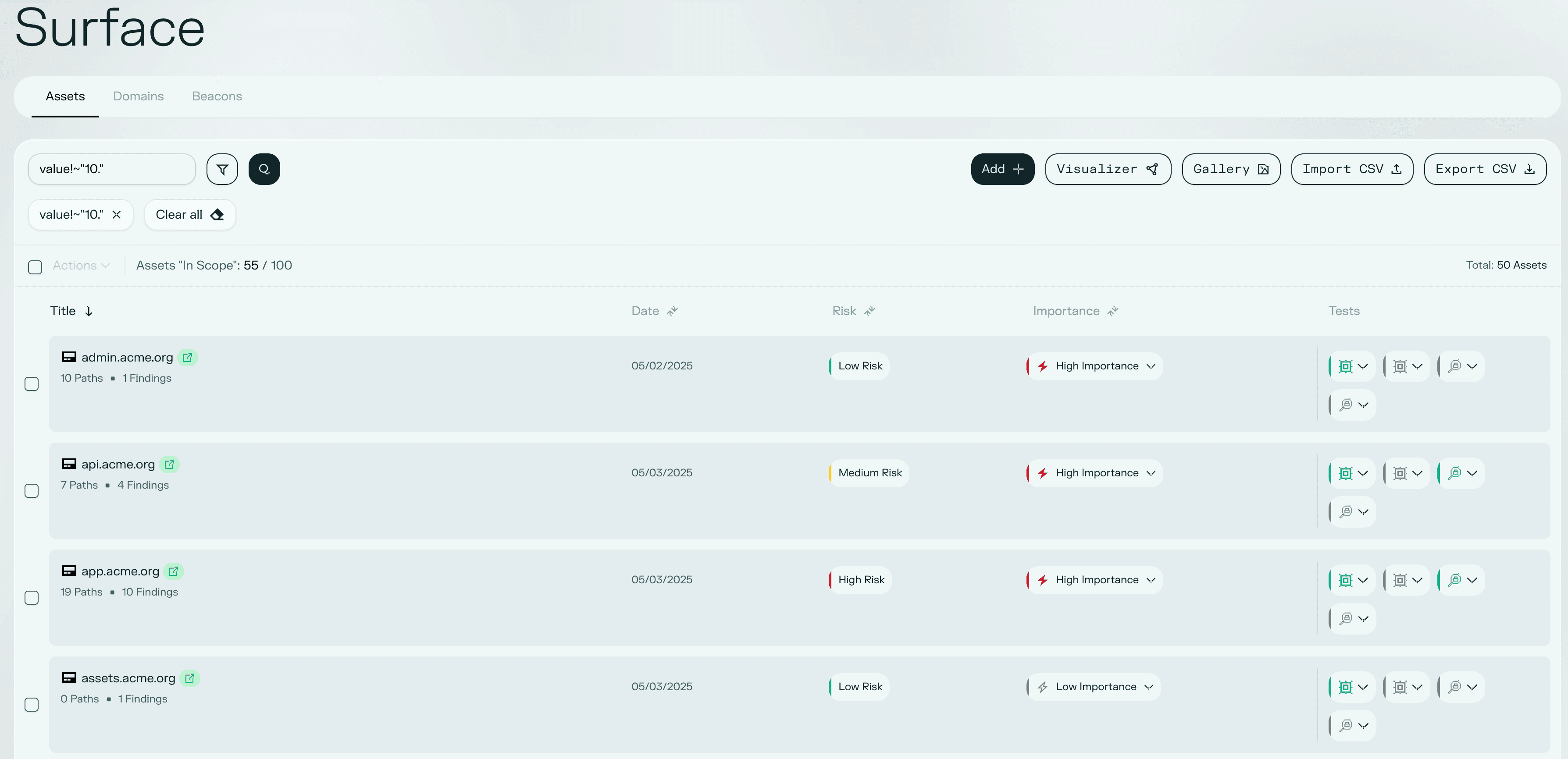This screenshot has width=1568, height=759.
Task: Open the Visualizer
Action: point(1108,169)
